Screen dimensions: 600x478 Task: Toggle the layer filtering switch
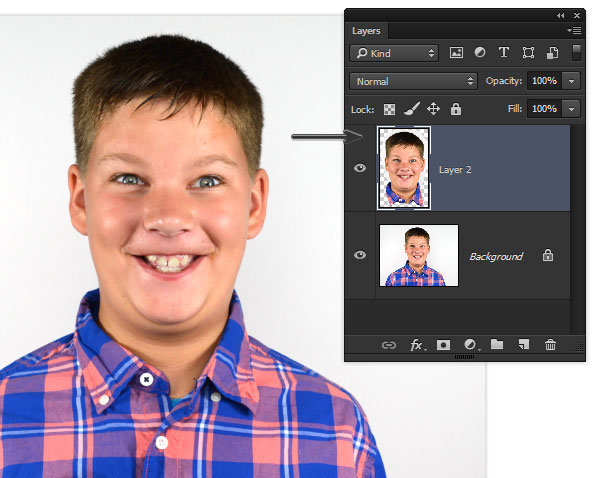[x=576, y=52]
